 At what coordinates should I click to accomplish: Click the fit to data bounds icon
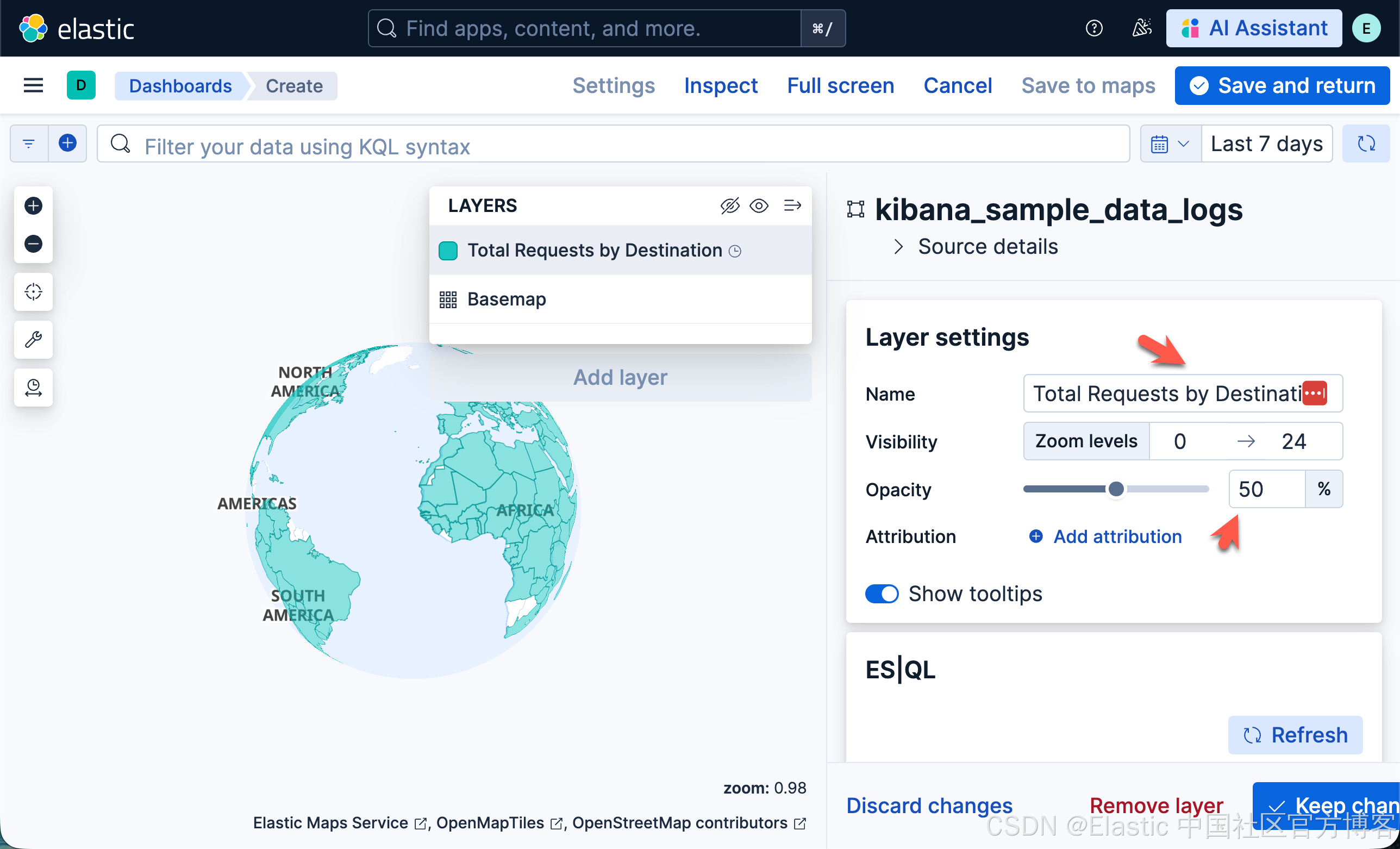(x=33, y=291)
